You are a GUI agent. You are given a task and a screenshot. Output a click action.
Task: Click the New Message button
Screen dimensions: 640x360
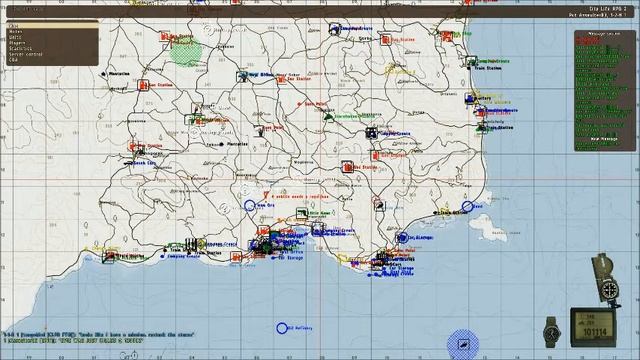tap(604, 139)
